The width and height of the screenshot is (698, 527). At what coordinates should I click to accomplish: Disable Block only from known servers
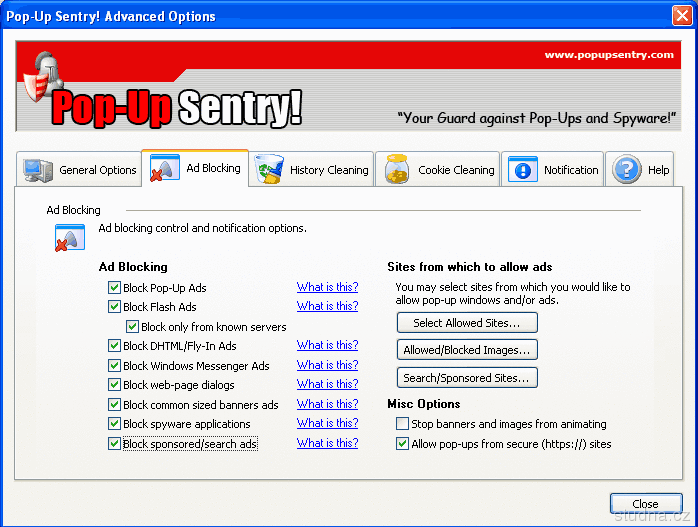click(132, 327)
